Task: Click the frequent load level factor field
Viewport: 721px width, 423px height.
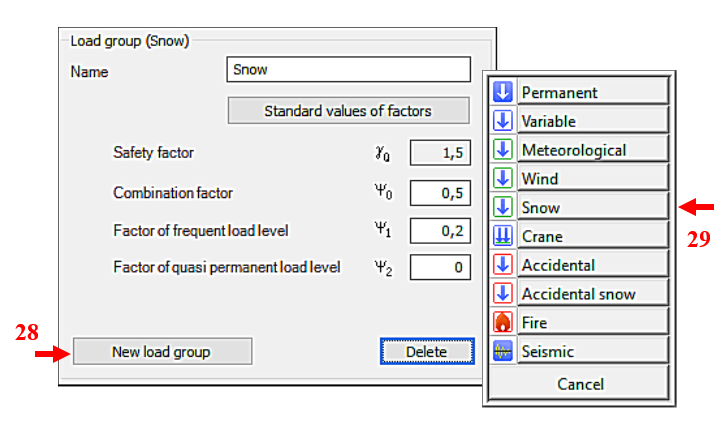Action: pos(440,230)
